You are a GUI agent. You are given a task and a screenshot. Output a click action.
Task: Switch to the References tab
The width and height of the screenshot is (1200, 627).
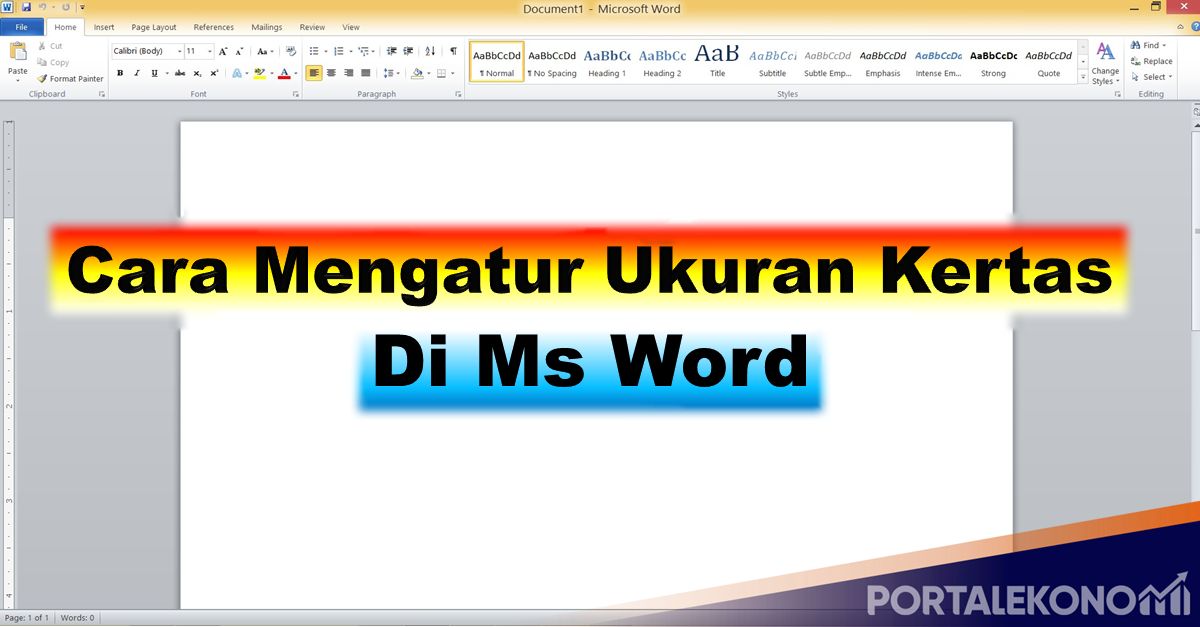tap(213, 27)
